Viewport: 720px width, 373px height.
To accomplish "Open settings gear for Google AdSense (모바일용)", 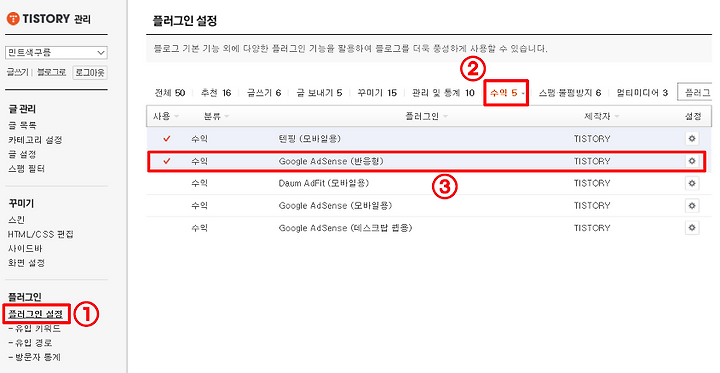I will 692,205.
